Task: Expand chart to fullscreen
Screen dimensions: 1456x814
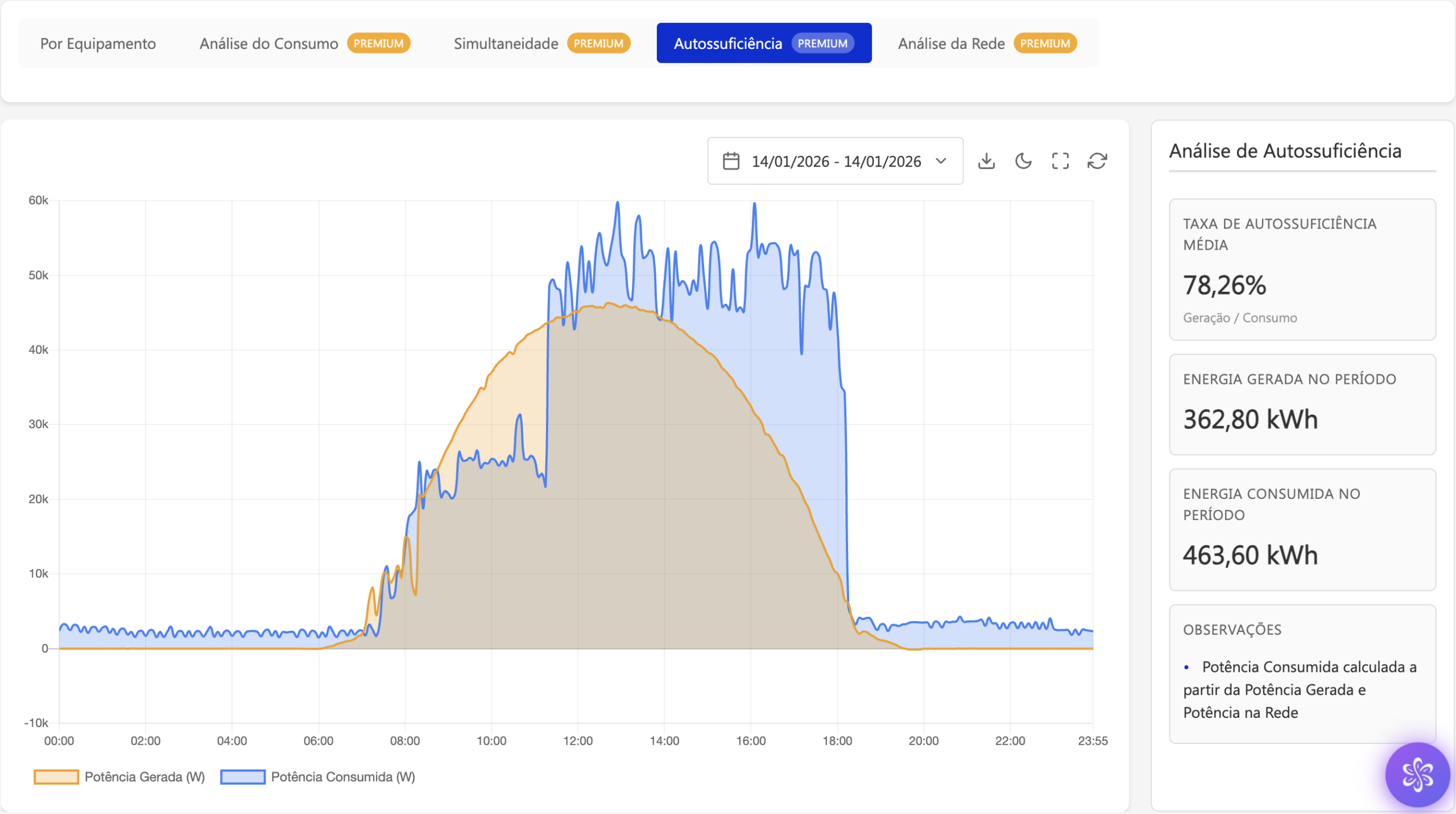Action: click(1060, 161)
